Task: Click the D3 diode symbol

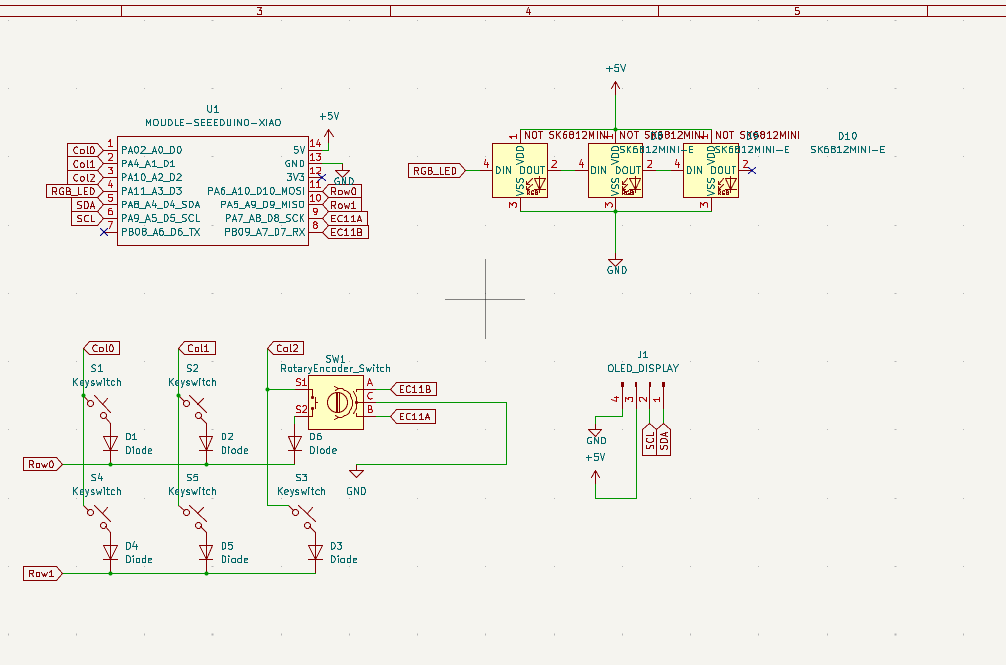Action: tap(315, 552)
